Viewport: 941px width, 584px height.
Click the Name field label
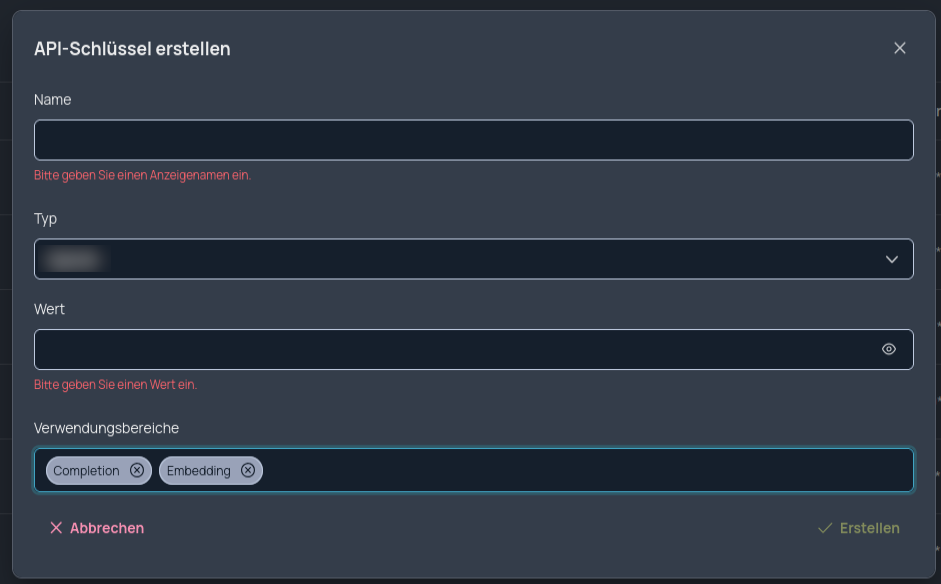52,100
